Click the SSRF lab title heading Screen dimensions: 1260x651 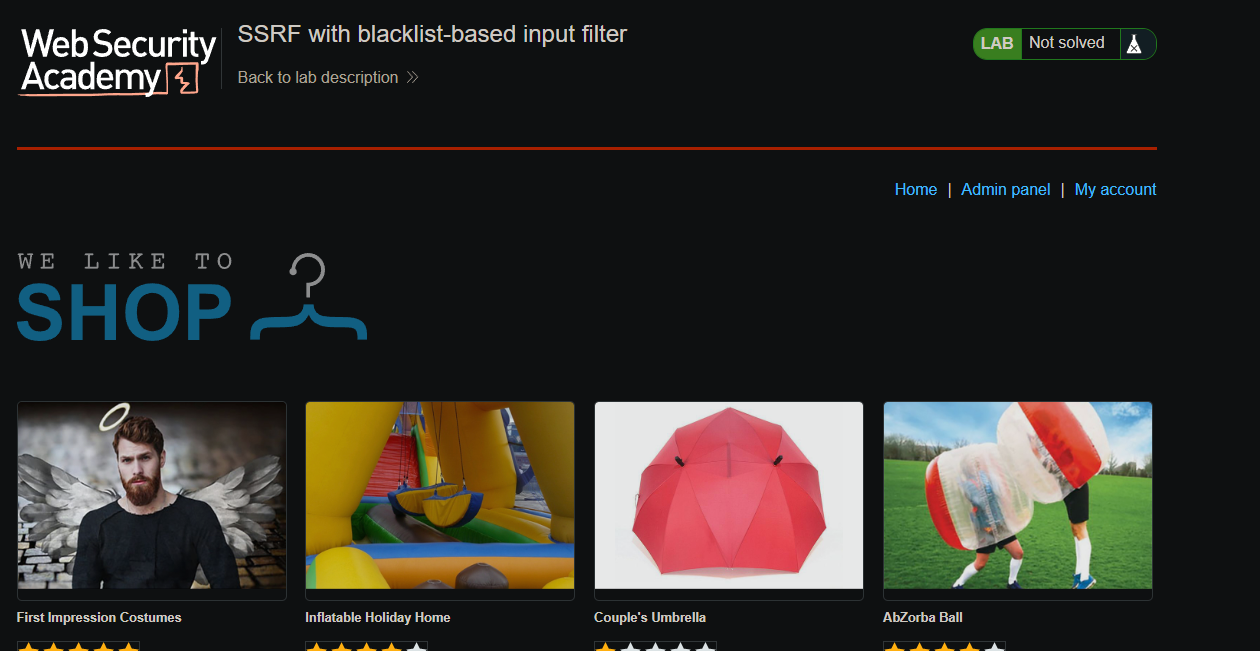pos(432,35)
